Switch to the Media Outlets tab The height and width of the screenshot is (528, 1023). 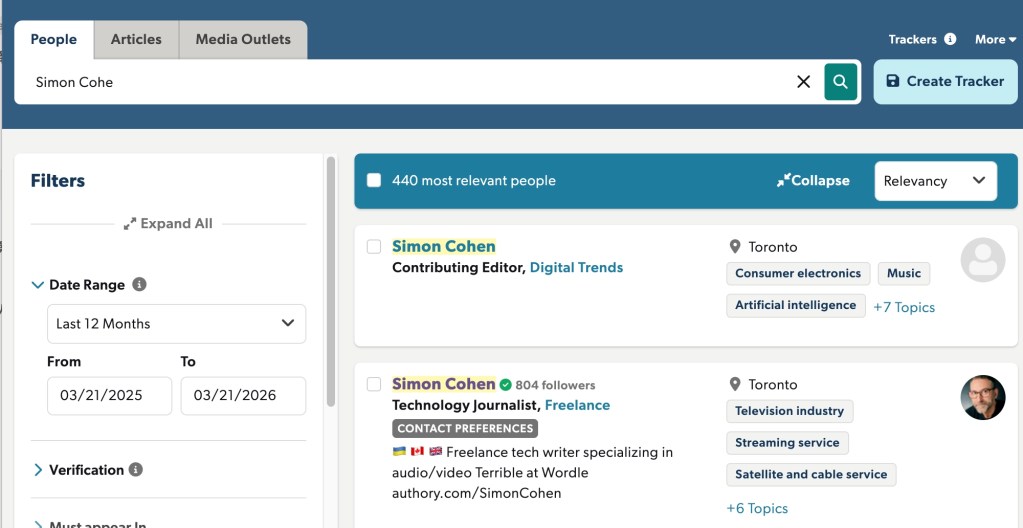click(x=243, y=39)
